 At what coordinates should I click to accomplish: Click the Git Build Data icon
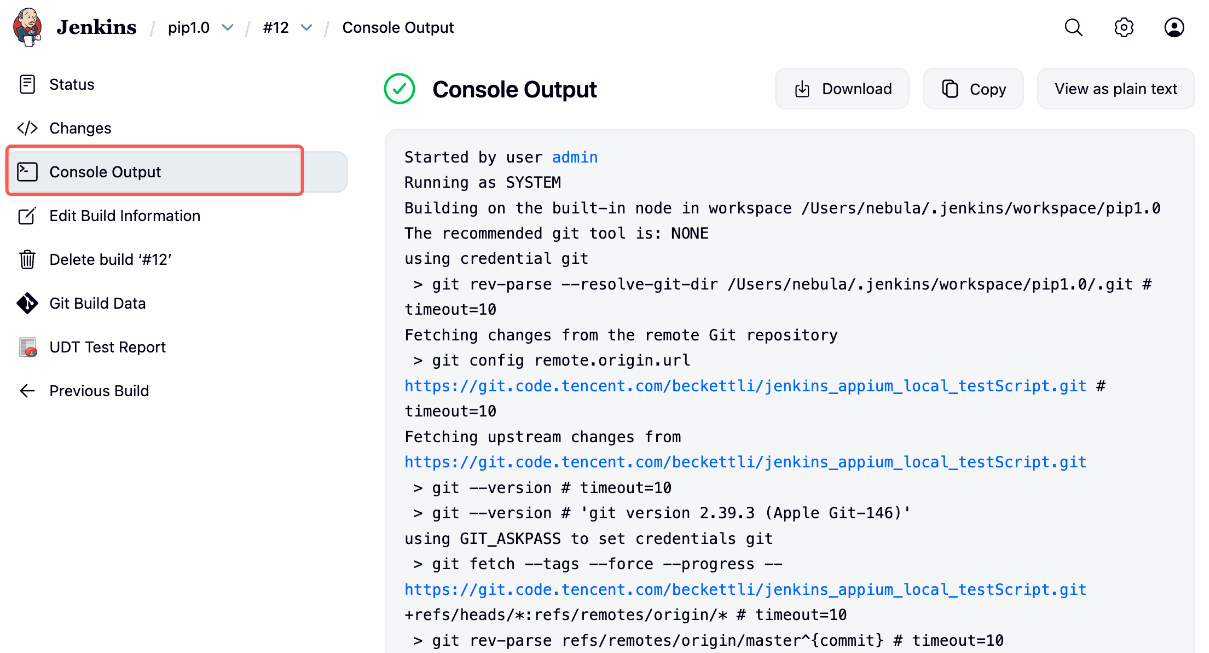(x=28, y=303)
